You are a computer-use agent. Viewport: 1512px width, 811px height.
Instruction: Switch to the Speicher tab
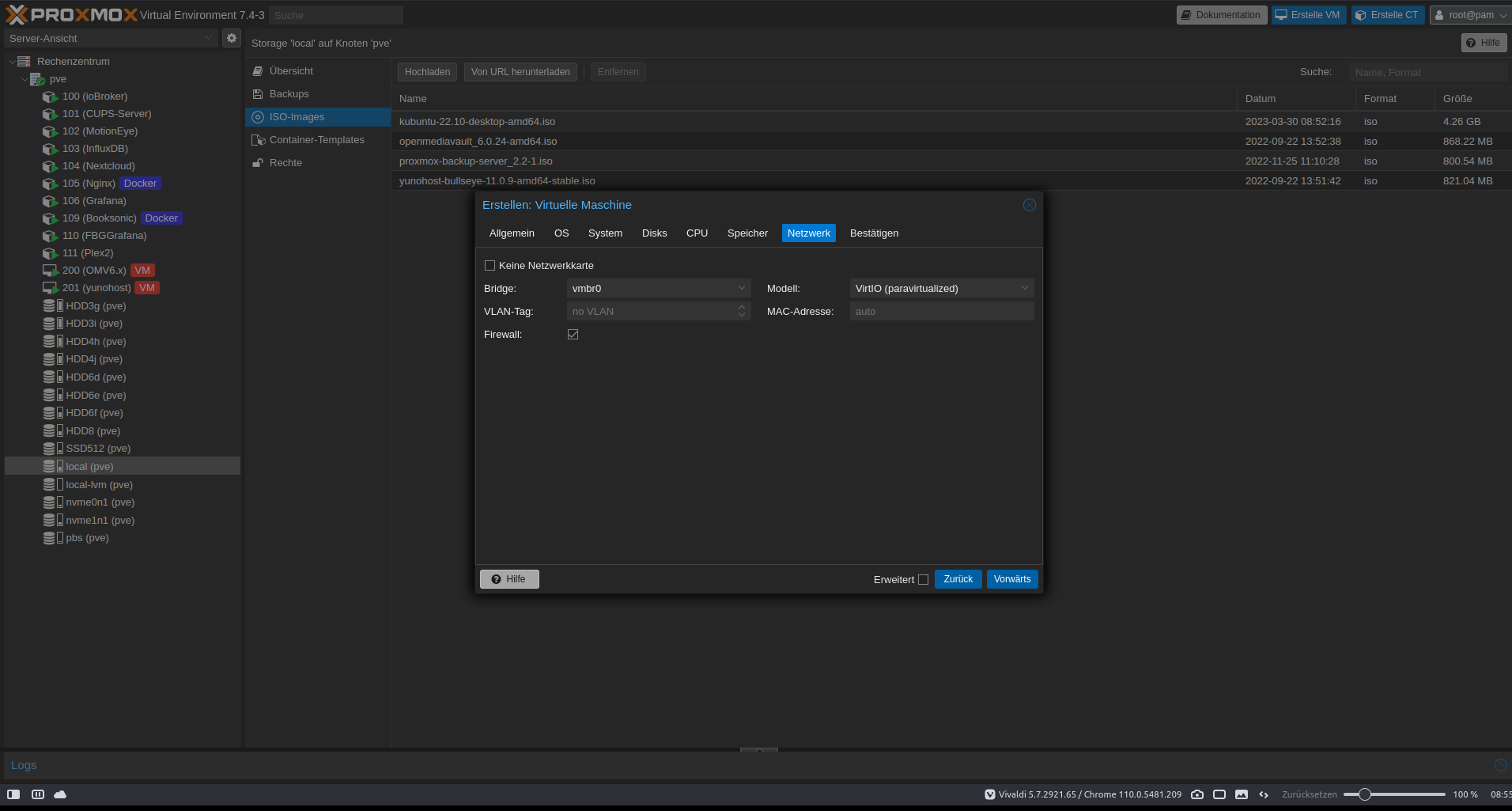pos(747,233)
